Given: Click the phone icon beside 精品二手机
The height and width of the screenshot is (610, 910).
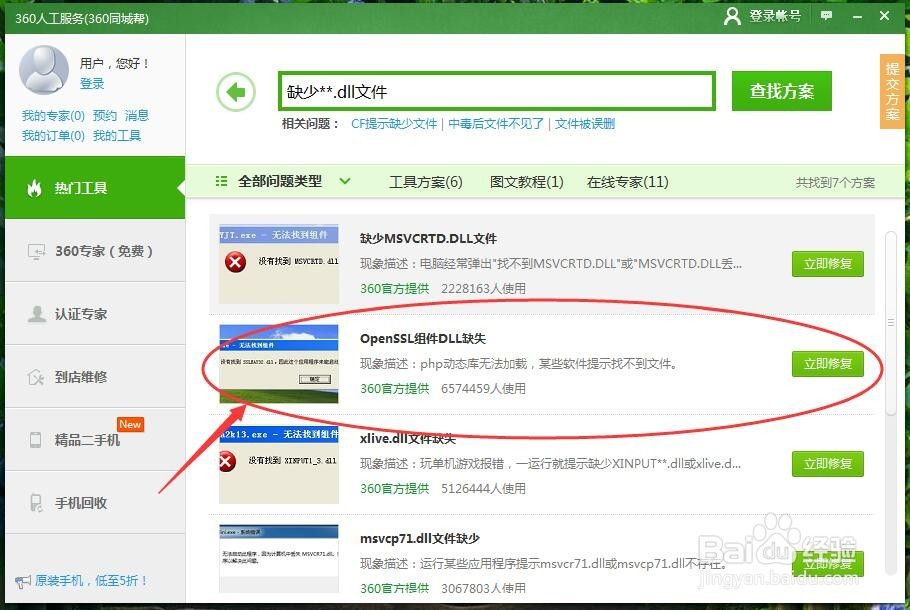Looking at the screenshot, I should pyautogui.click(x=35, y=439).
